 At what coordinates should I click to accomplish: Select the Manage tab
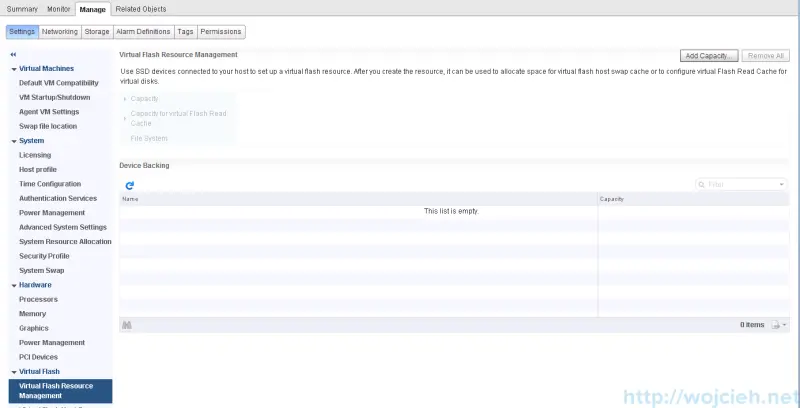pyautogui.click(x=92, y=9)
